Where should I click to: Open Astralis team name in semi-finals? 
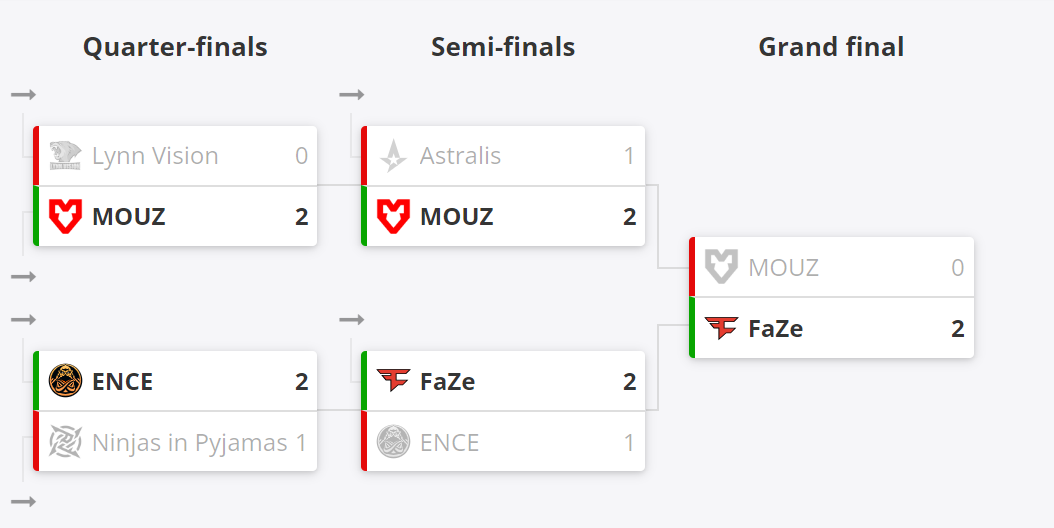tap(460, 155)
